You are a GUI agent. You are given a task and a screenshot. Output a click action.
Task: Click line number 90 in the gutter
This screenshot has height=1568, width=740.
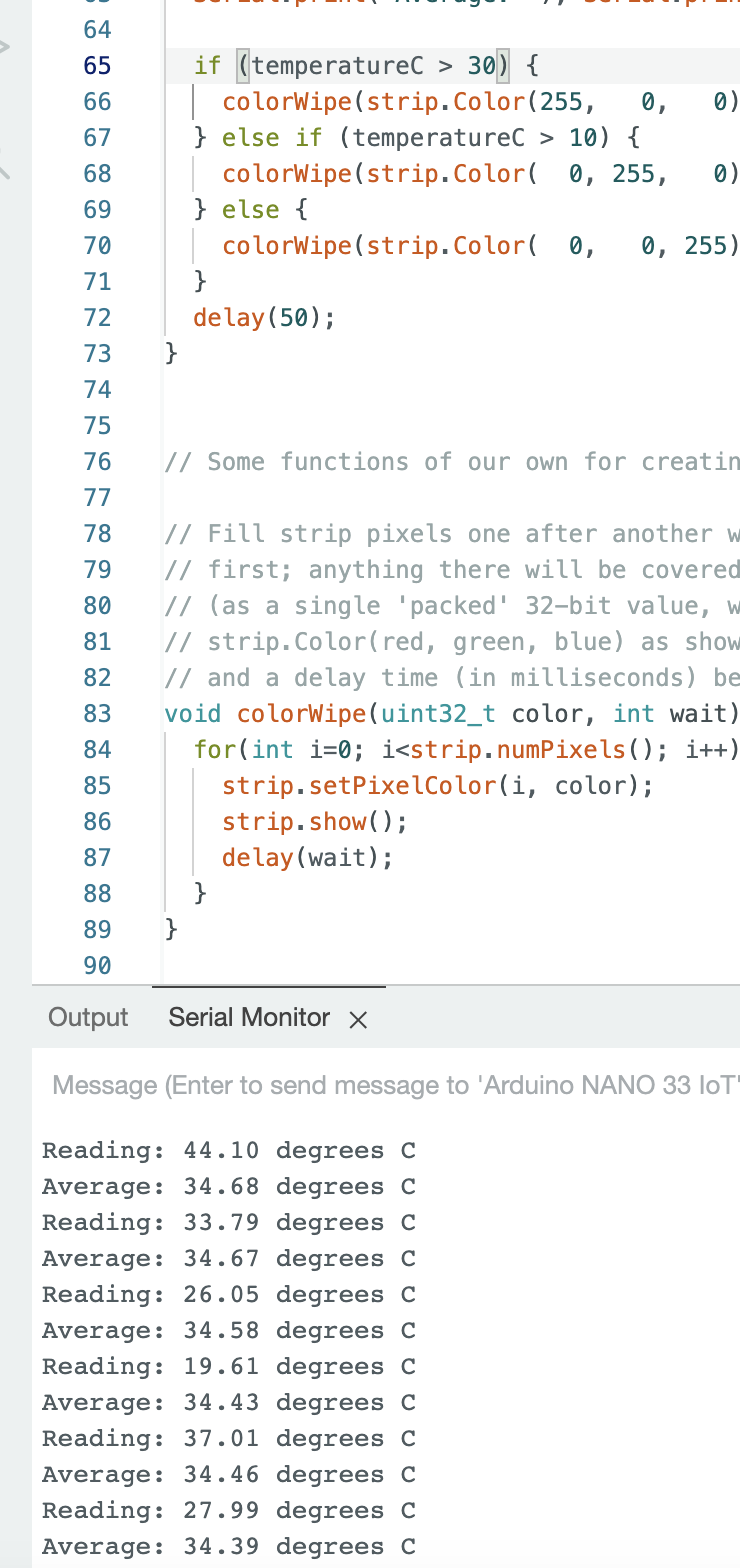(97, 966)
